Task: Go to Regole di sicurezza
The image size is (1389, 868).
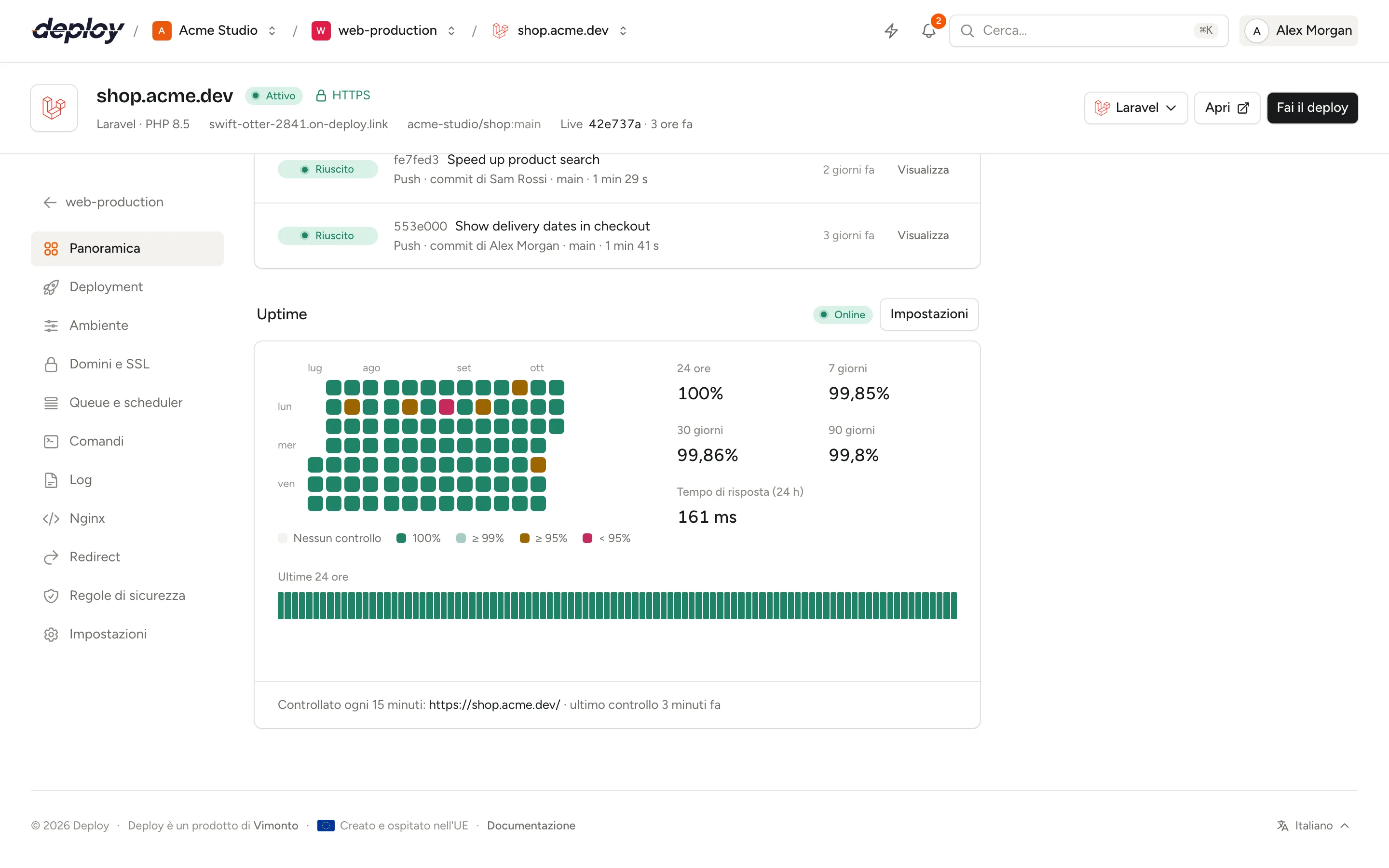Action: [127, 596]
